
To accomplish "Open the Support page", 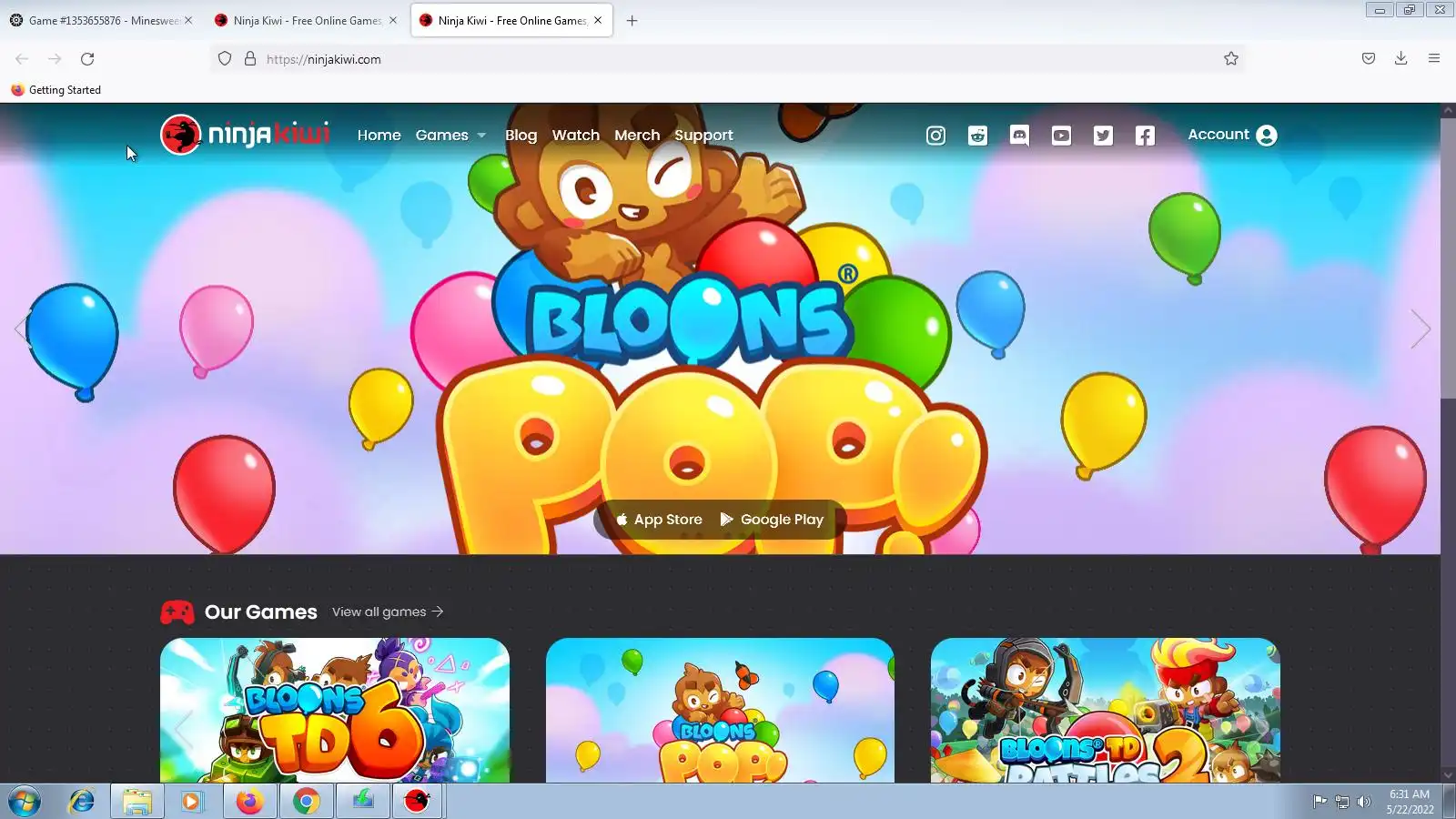I will (x=703, y=136).
